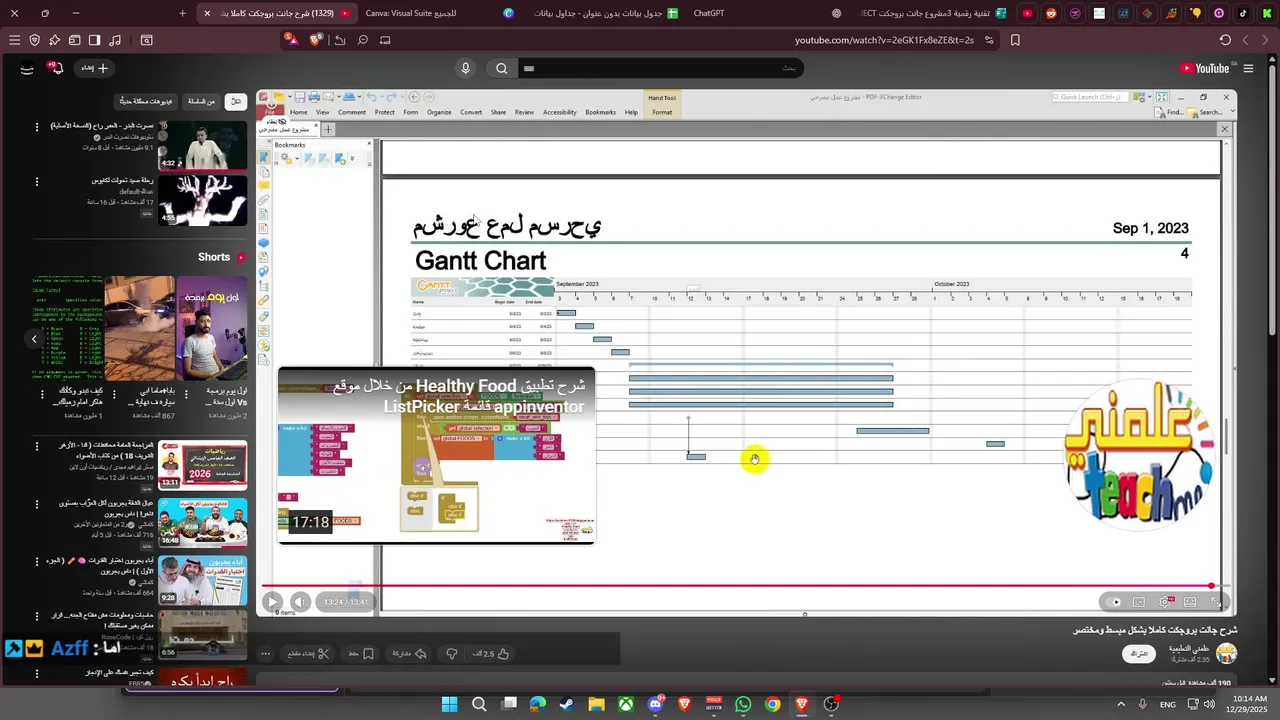Play the YouTube video

272,602
